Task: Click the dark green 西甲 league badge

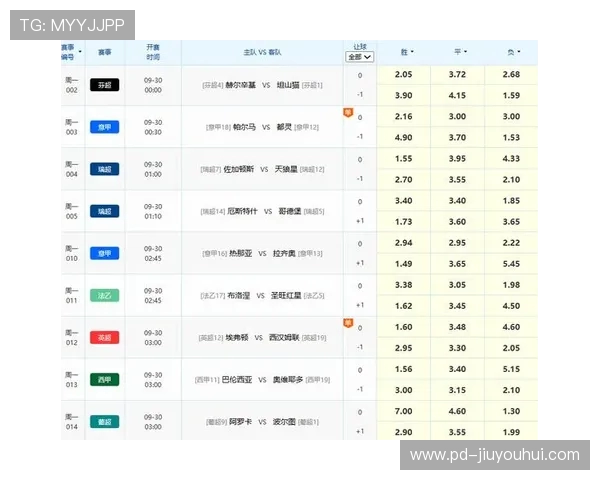Action: point(104,380)
